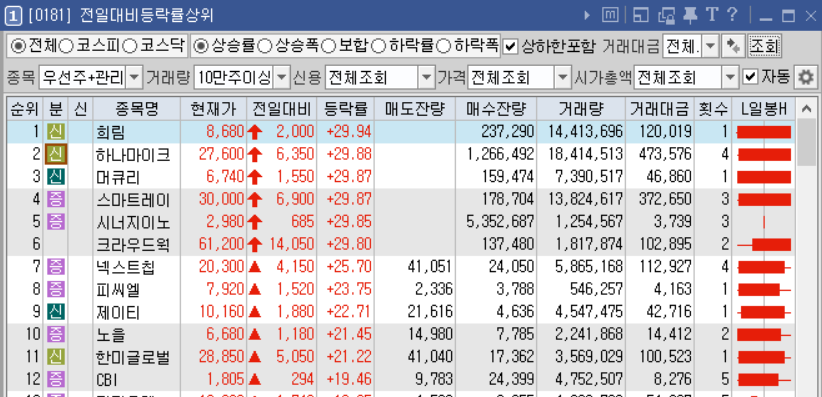Click the up arrow for 희림 전일대비
The width and height of the screenshot is (822, 397).
(x=255, y=132)
